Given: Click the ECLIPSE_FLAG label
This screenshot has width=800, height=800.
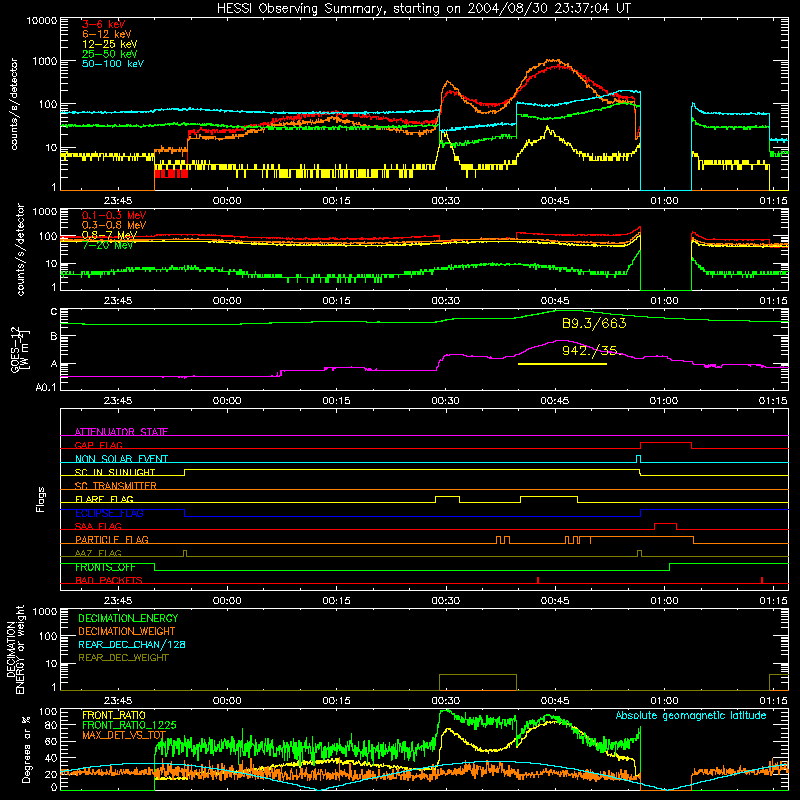Looking at the screenshot, I should [x=109, y=513].
